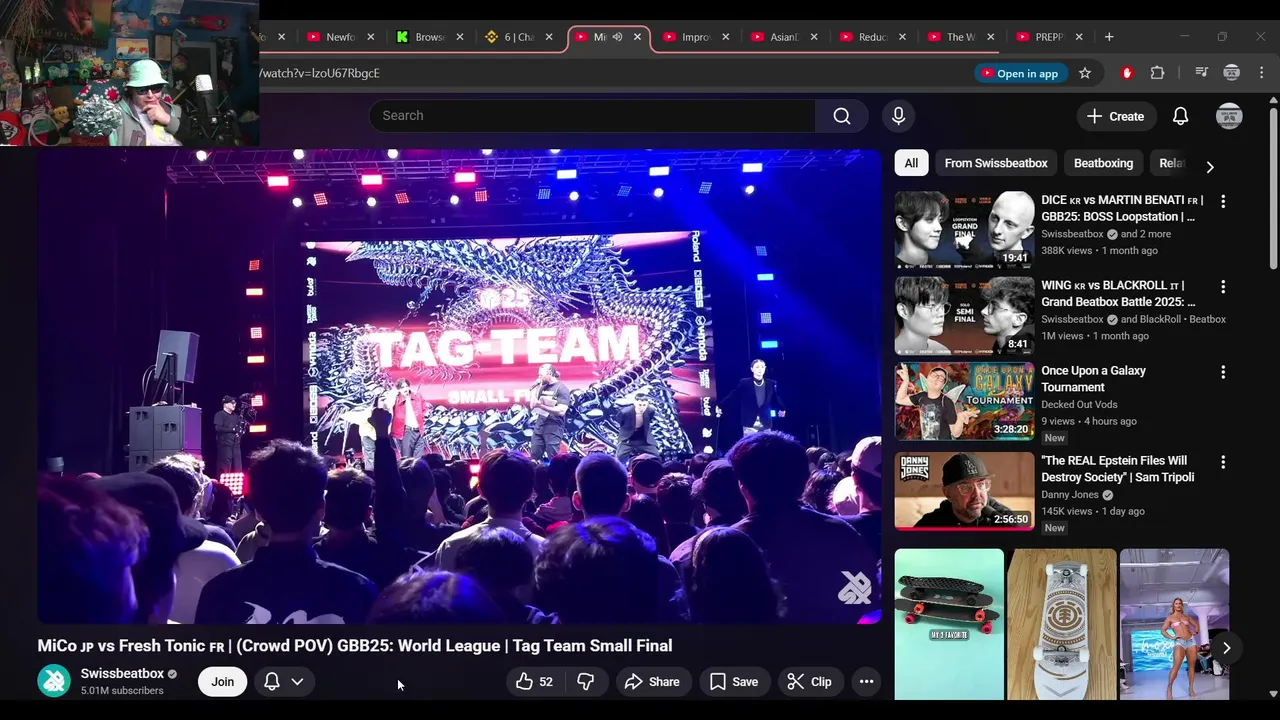Screen dimensions: 1280x720
Task: Open REAL Epstein Files video thumbnail
Action: point(964,491)
